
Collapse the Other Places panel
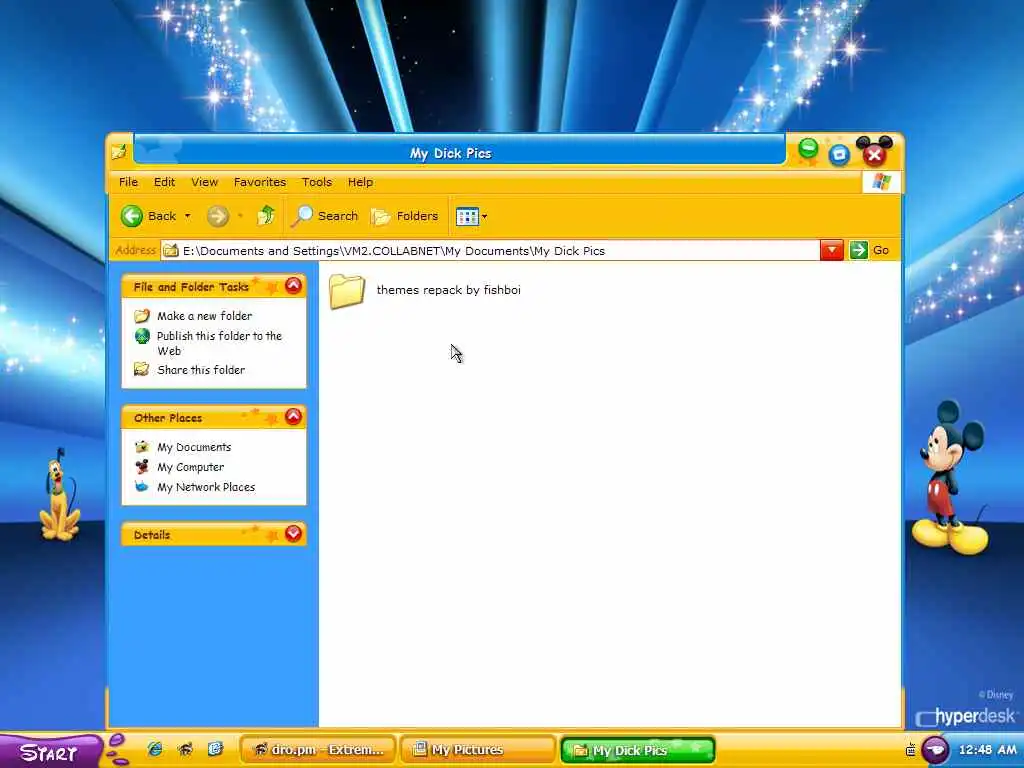coord(293,417)
